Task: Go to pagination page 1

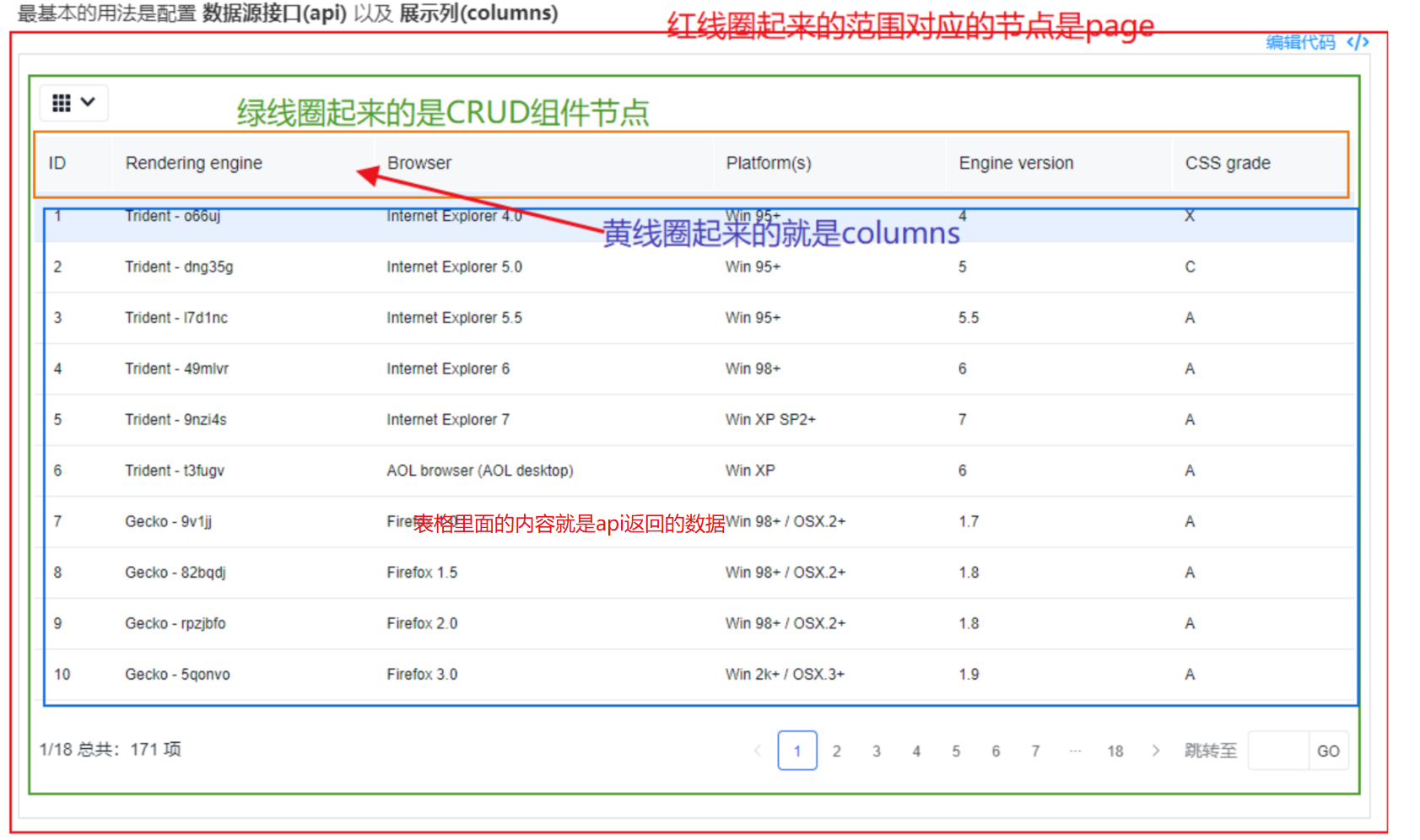Action: point(797,751)
